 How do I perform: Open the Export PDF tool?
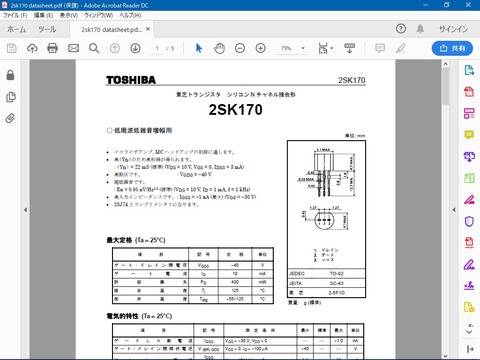coord(469,70)
